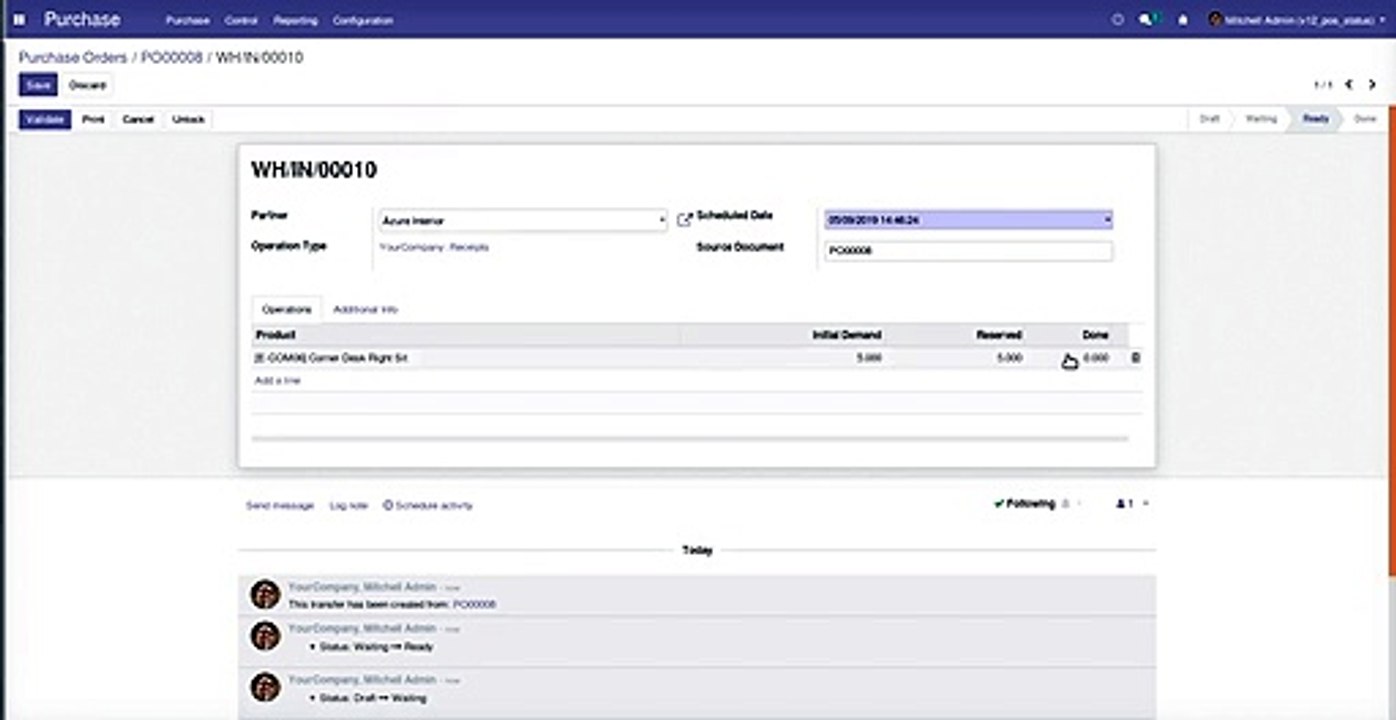This screenshot has height=720, width=1396.
Task: Click the notification bell icon
Action: (1183, 19)
